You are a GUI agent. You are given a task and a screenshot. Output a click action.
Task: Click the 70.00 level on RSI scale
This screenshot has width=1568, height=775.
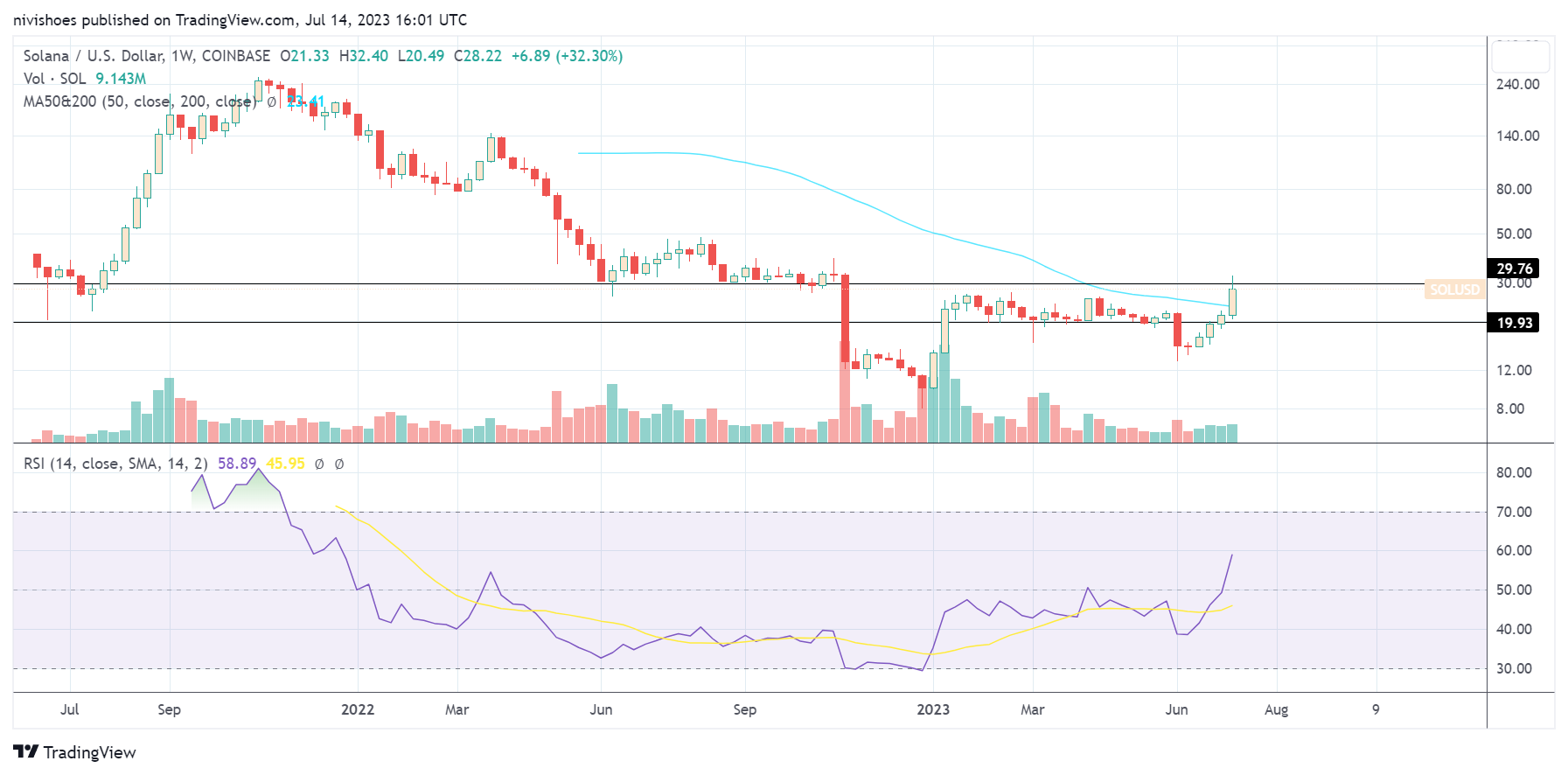pyautogui.click(x=1514, y=512)
